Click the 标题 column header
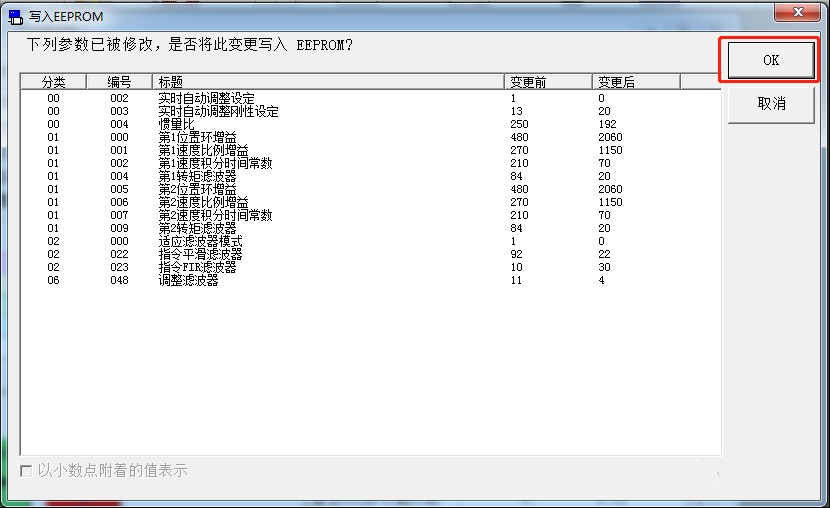This screenshot has width=830, height=508. coord(328,82)
